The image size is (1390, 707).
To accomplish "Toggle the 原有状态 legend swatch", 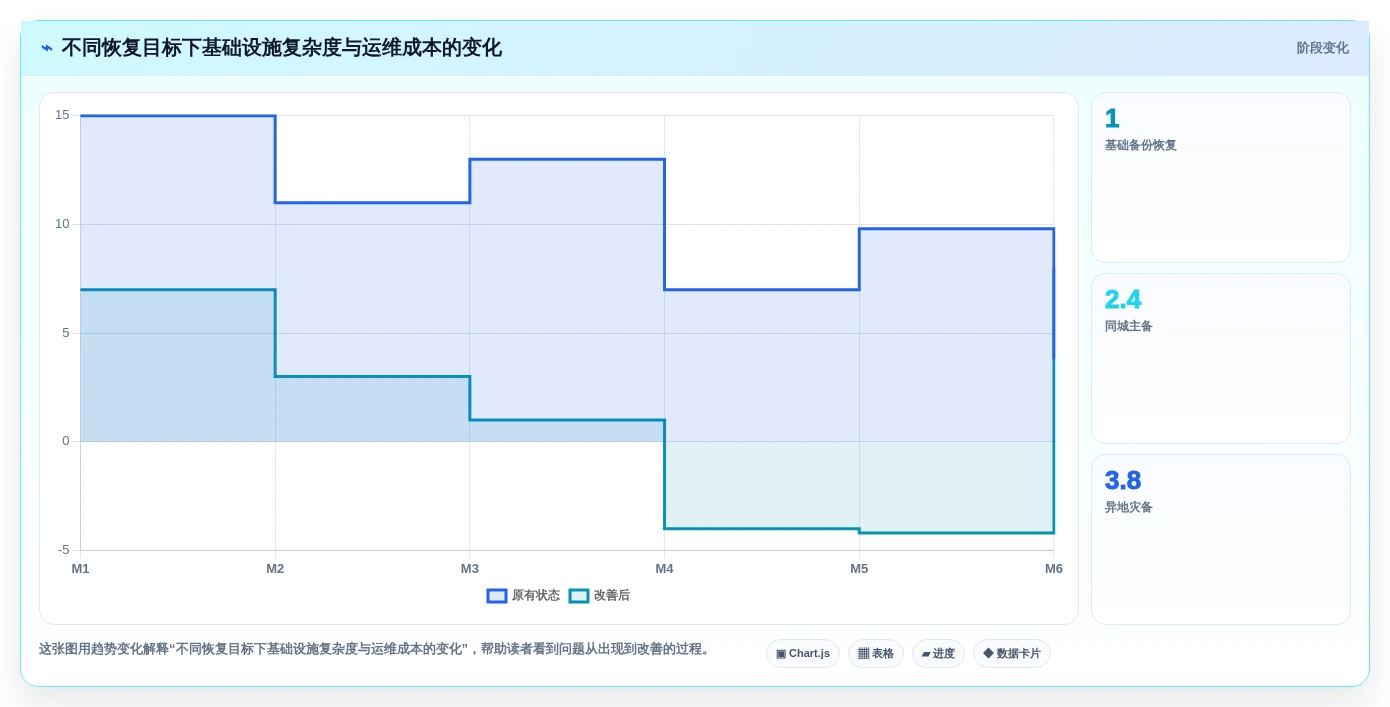I will 497,596.
